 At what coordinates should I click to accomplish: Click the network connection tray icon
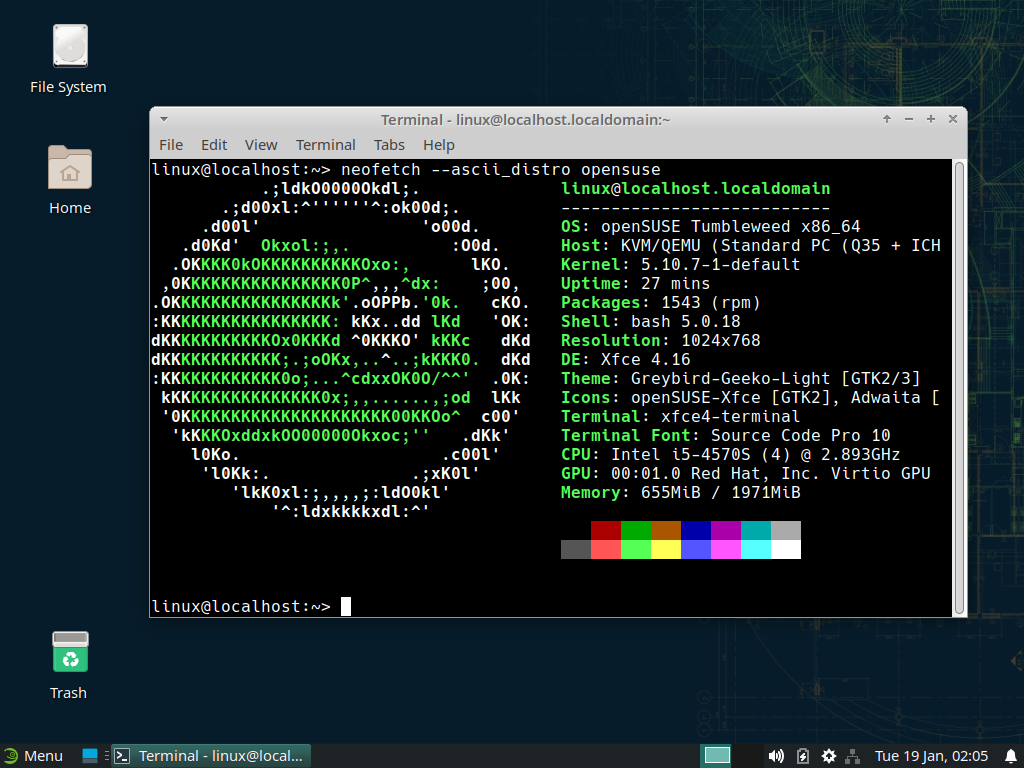coord(853,756)
